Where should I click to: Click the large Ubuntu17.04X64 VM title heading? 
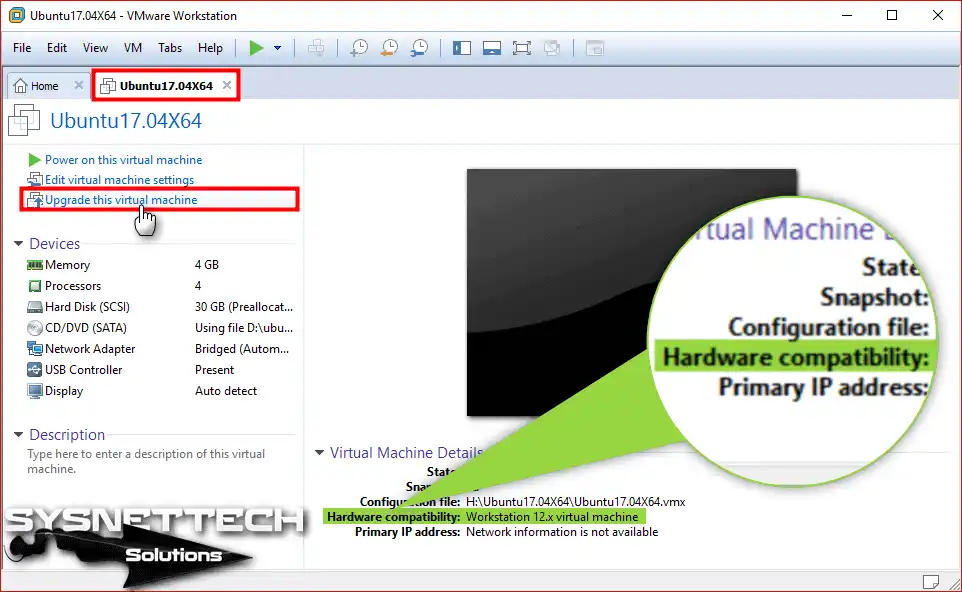point(126,121)
